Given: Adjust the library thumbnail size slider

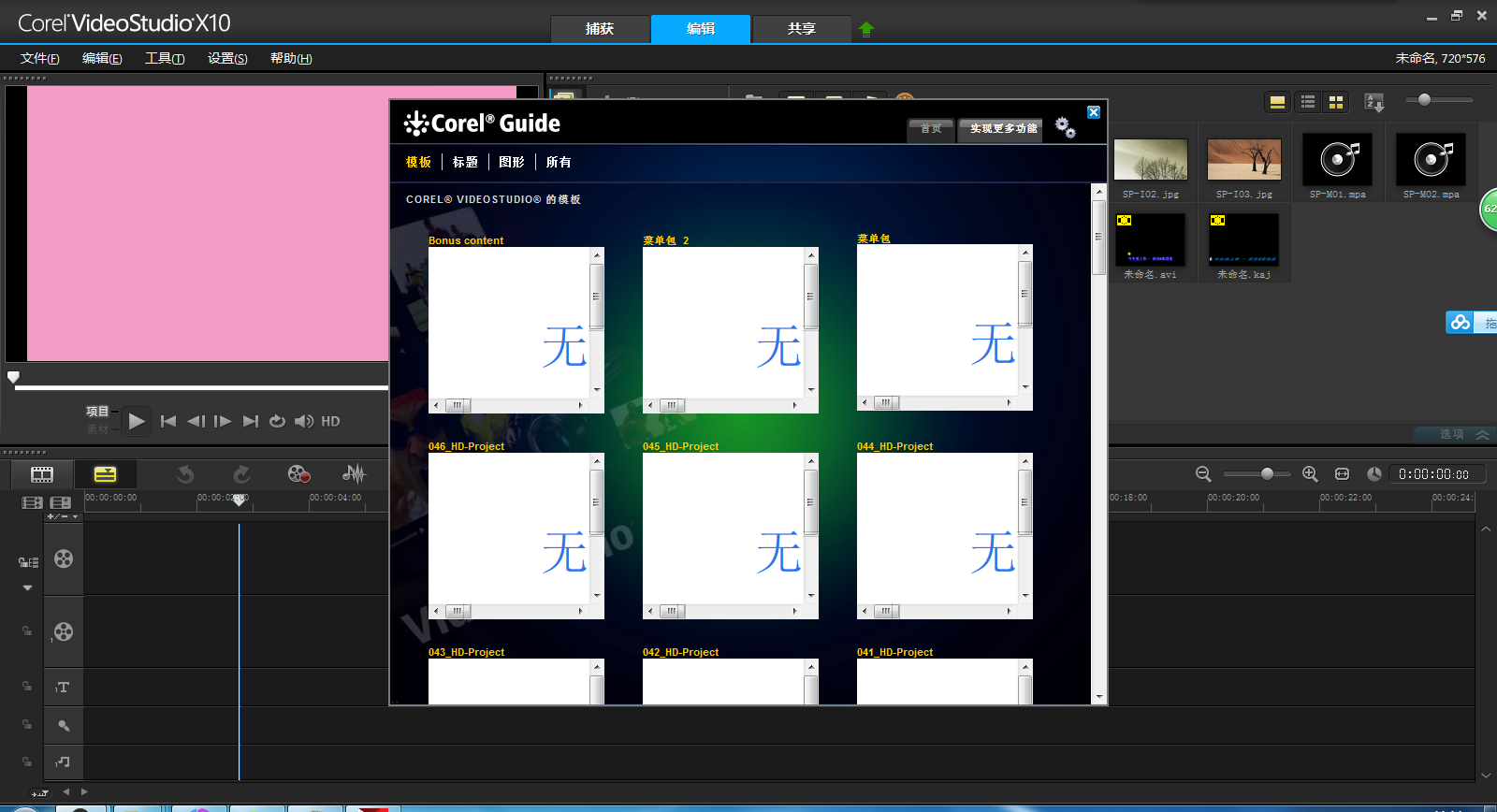Looking at the screenshot, I should pos(1424,100).
